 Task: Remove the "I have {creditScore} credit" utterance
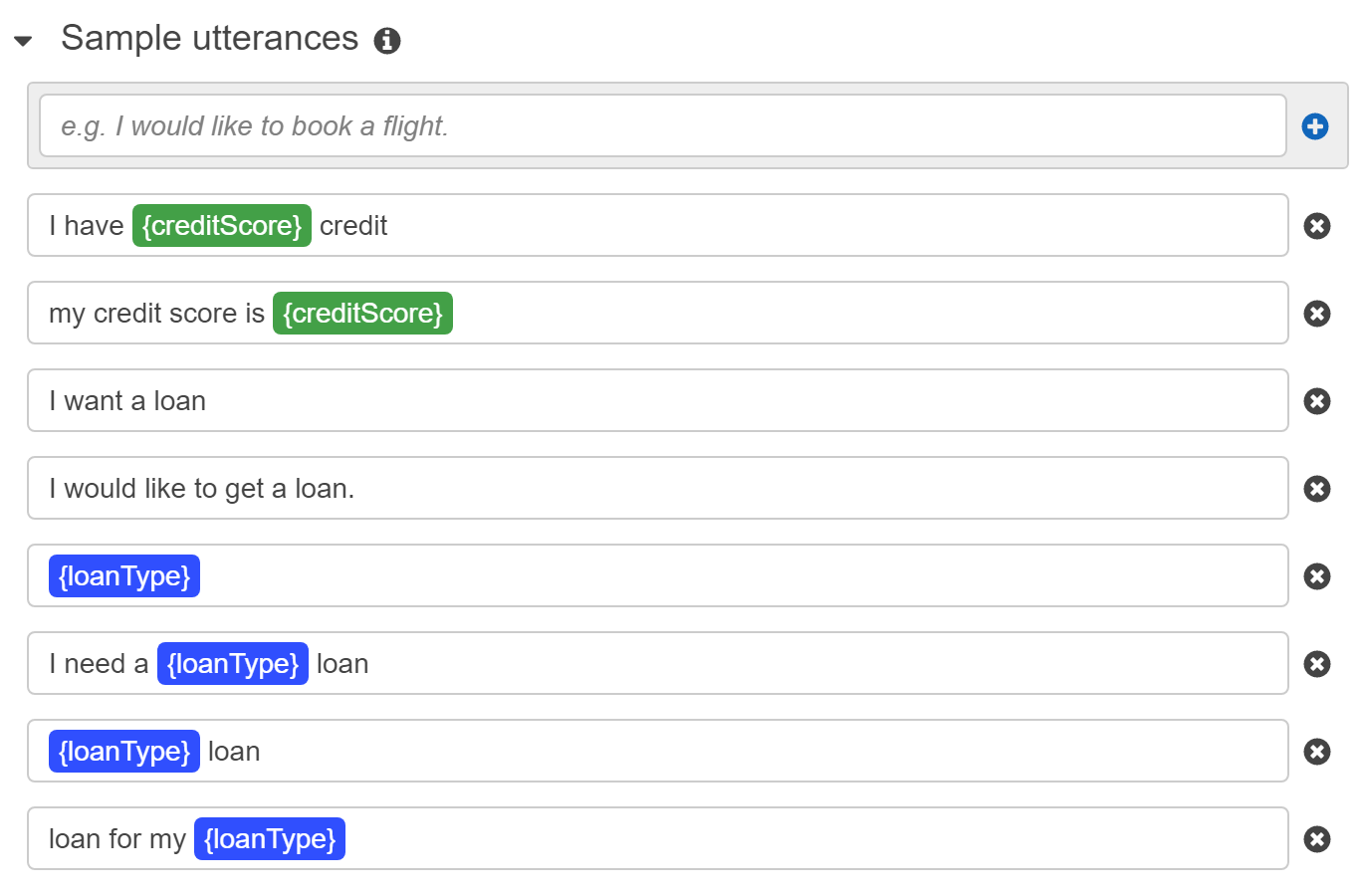point(1316,226)
